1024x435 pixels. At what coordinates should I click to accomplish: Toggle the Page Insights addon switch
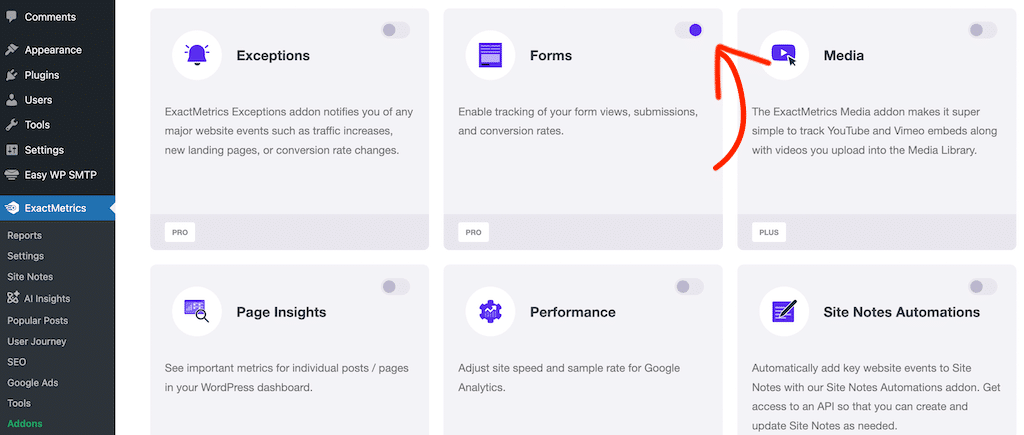pos(395,287)
